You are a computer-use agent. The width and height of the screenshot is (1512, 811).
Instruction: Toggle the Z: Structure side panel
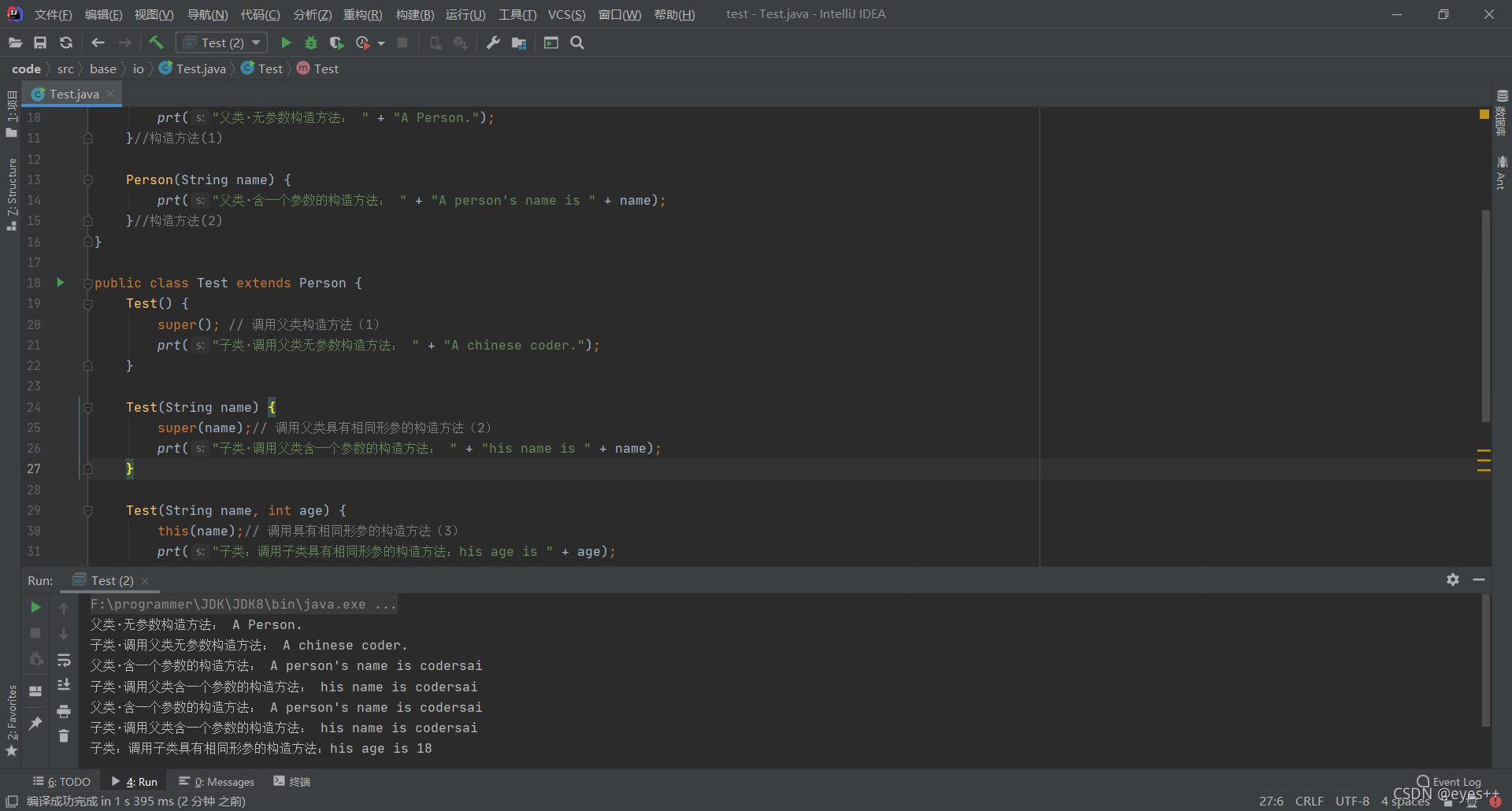11,194
